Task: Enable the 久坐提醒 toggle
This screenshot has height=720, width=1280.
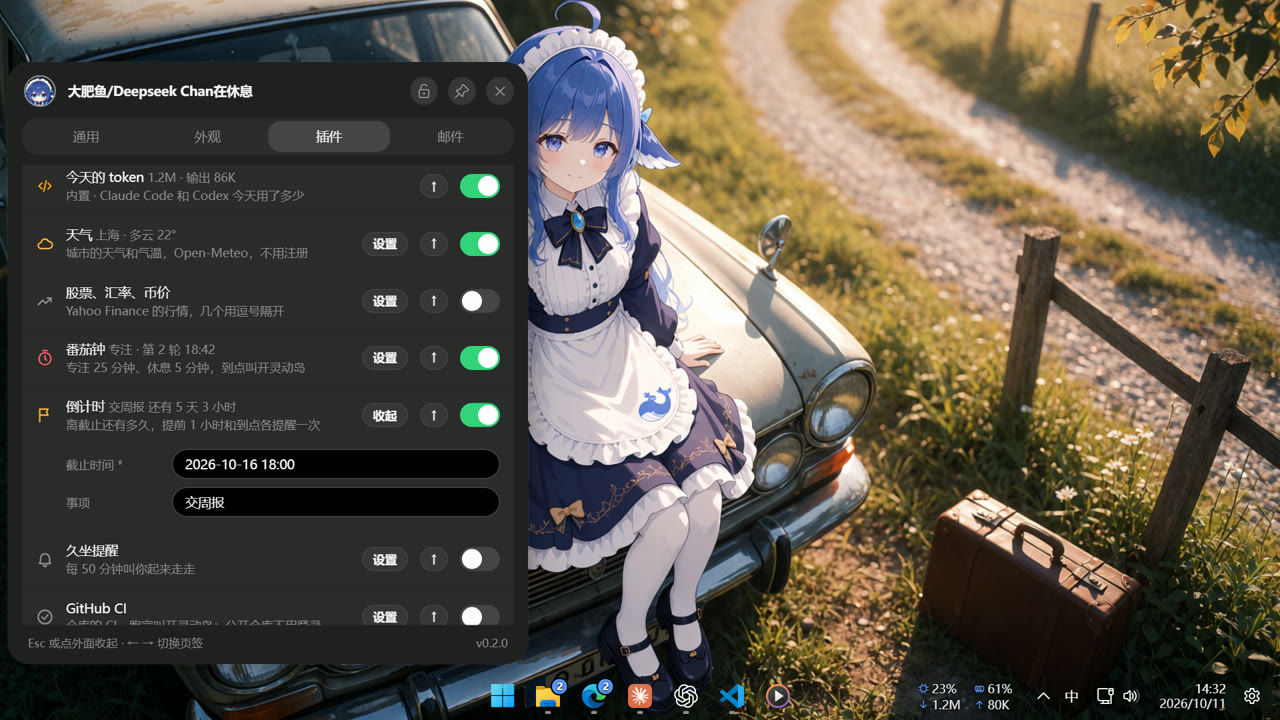Action: coord(480,560)
